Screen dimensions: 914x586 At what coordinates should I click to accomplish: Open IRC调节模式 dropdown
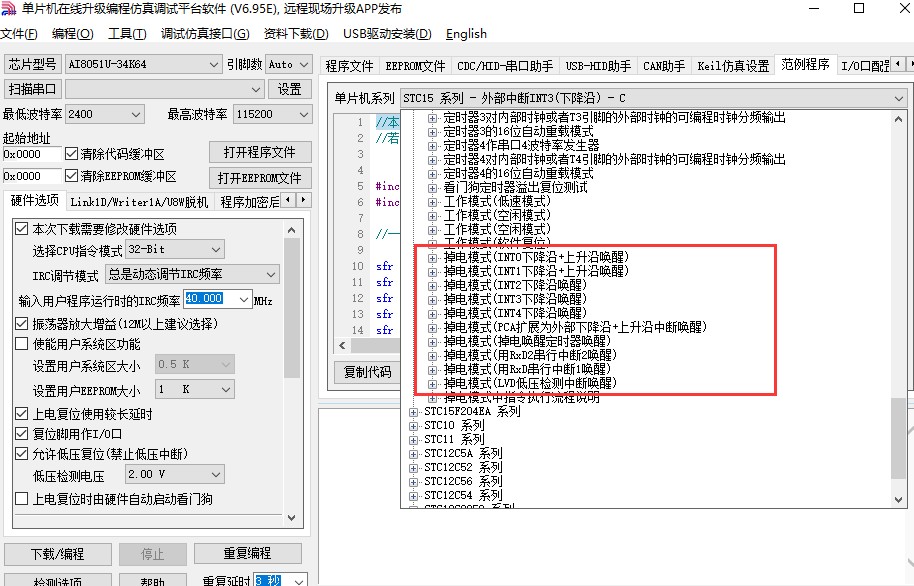(192, 274)
